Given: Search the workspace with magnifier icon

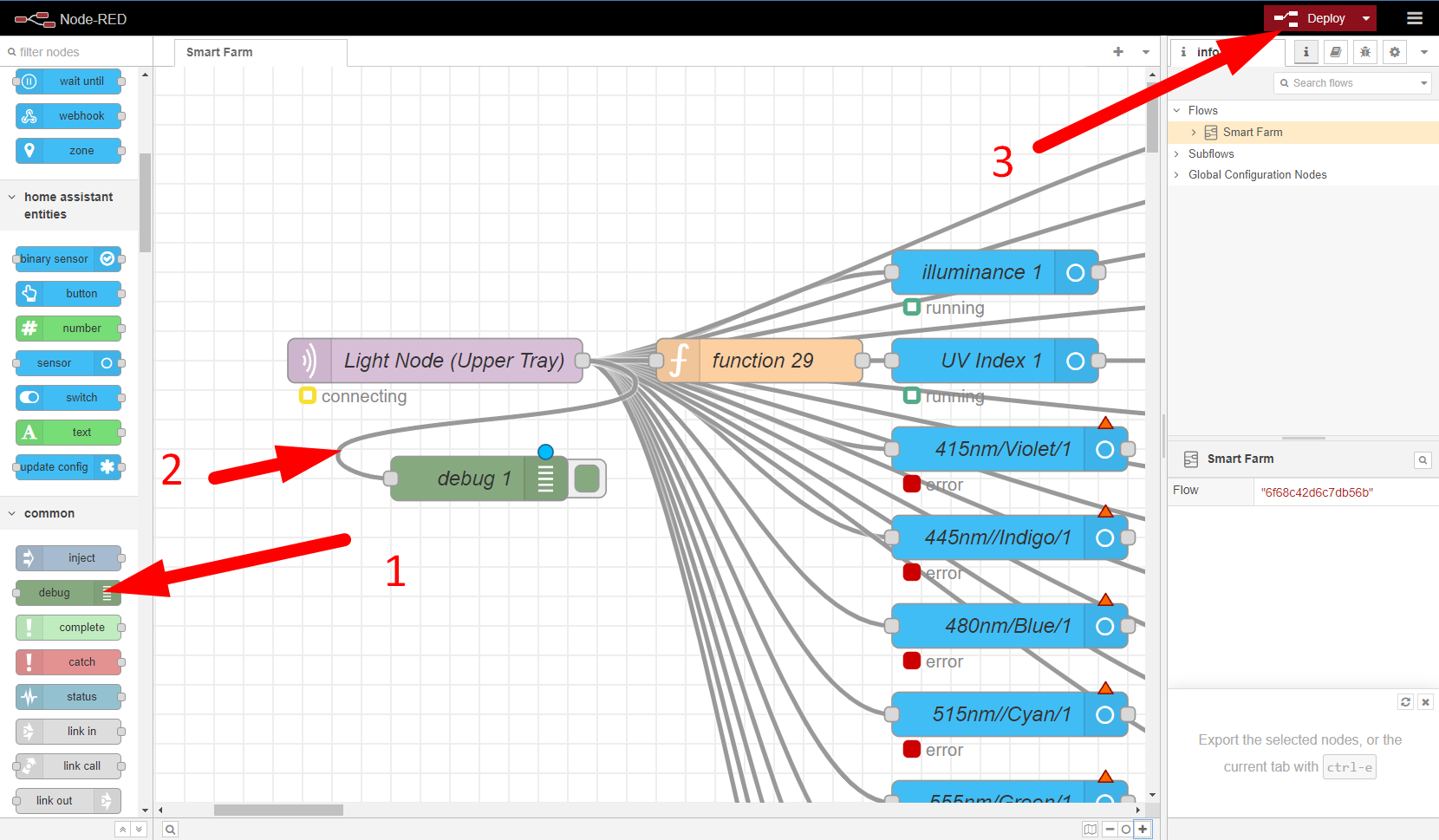Looking at the screenshot, I should pyautogui.click(x=171, y=830).
